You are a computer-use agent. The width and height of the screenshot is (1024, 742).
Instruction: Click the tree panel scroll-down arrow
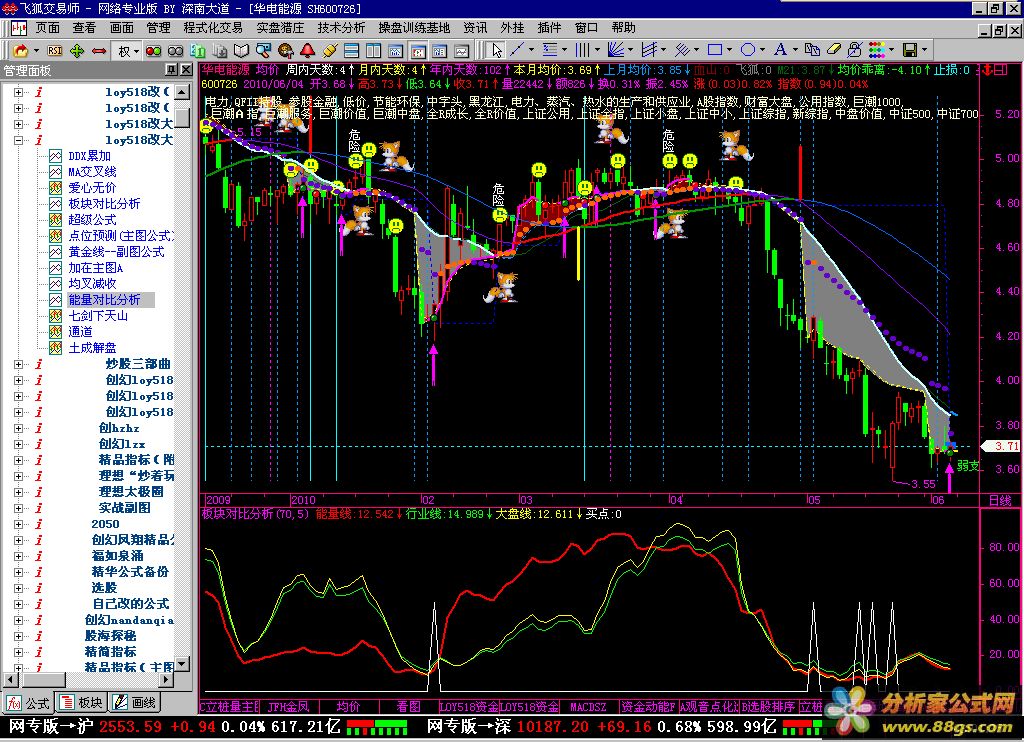pos(183,664)
